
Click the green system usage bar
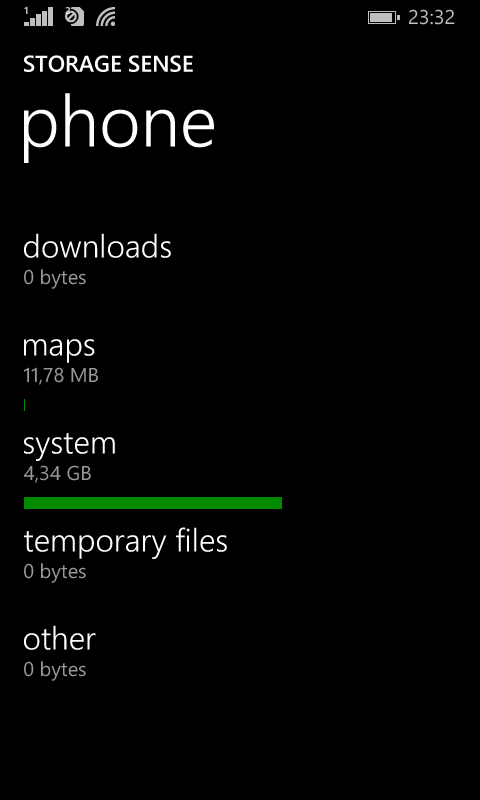click(153, 503)
